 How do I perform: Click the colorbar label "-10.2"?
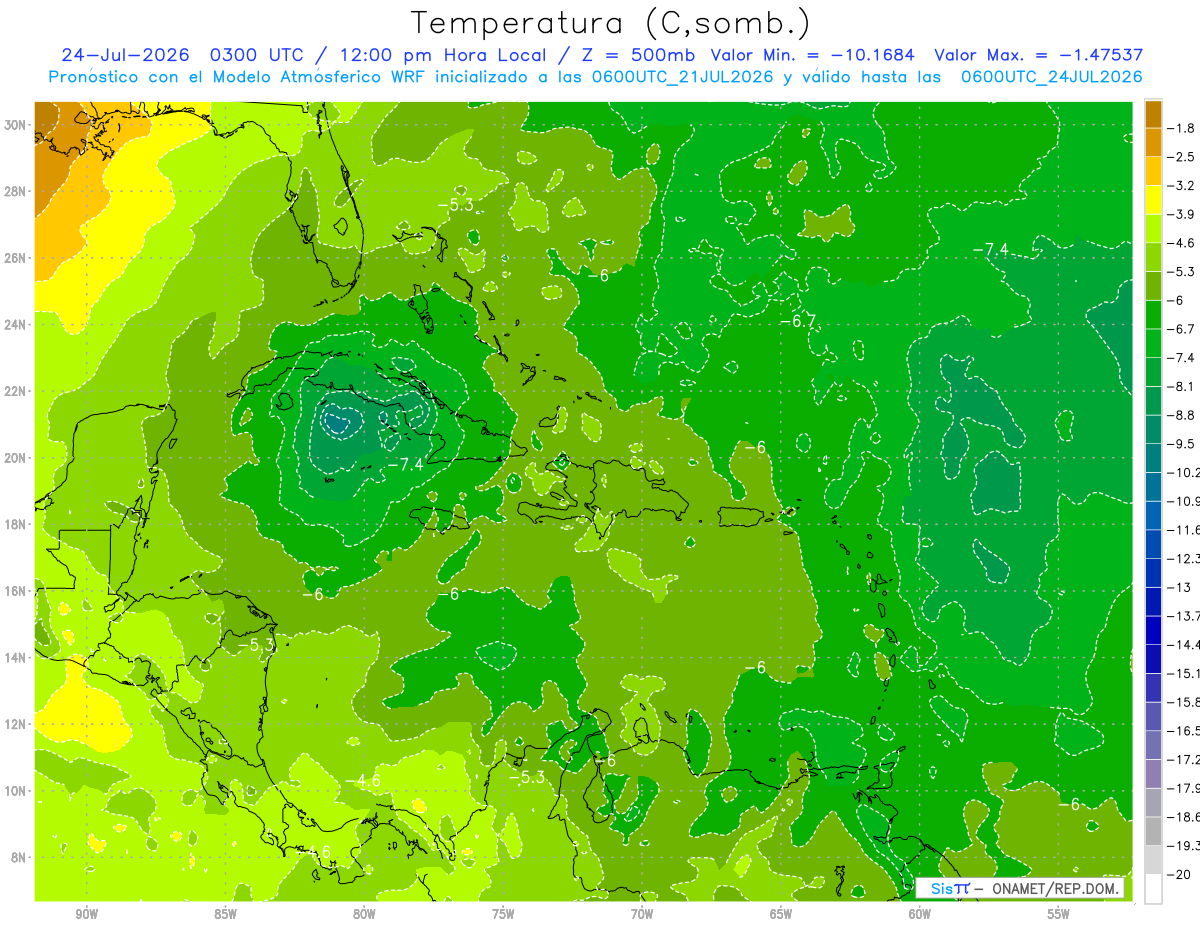pyautogui.click(x=1184, y=472)
